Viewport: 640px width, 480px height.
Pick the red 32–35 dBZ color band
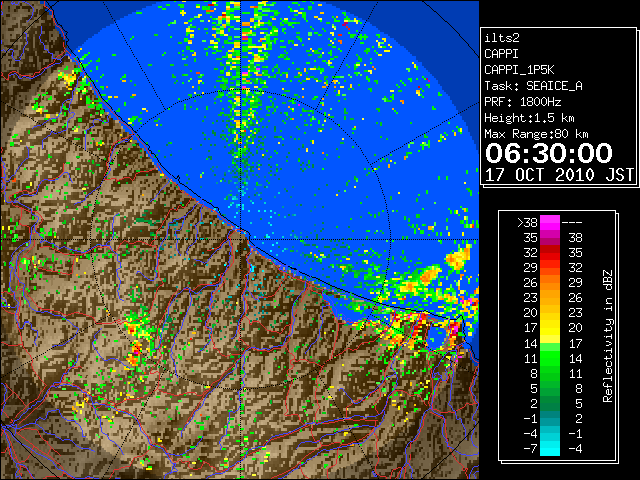(x=550, y=253)
